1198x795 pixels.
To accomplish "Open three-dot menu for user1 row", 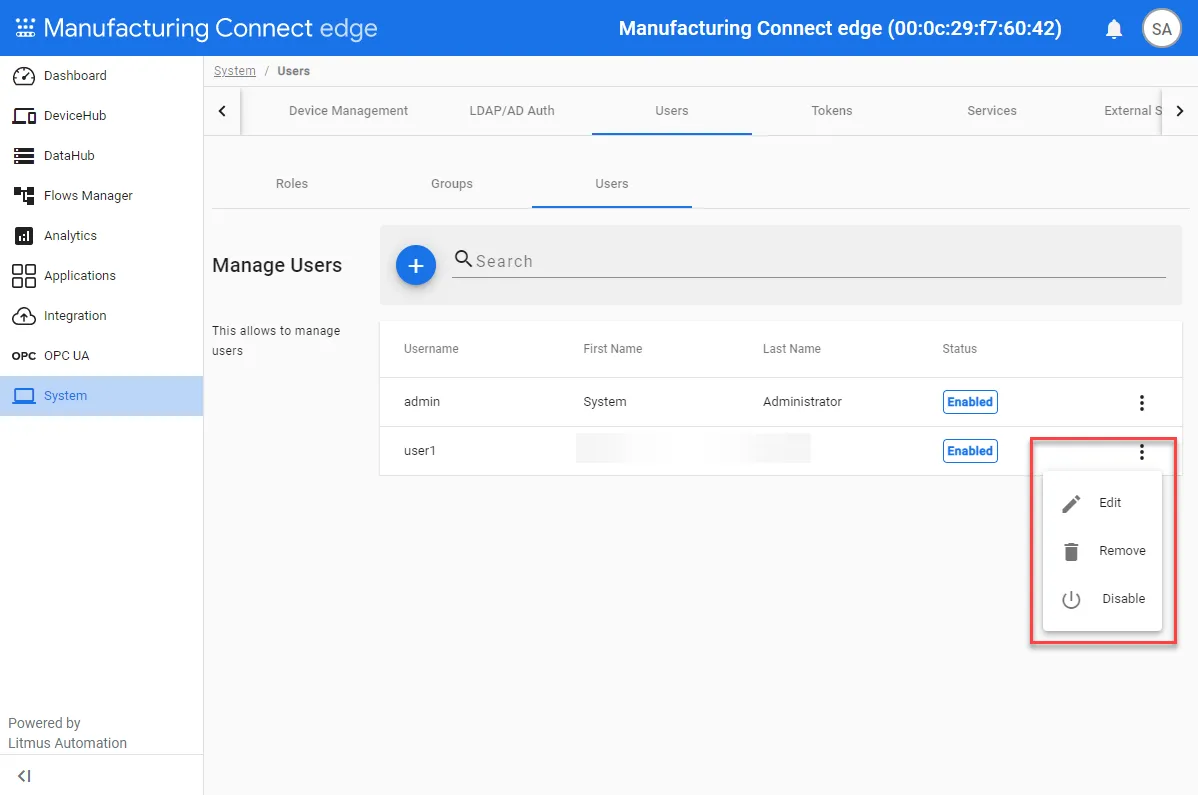I will click(x=1141, y=452).
